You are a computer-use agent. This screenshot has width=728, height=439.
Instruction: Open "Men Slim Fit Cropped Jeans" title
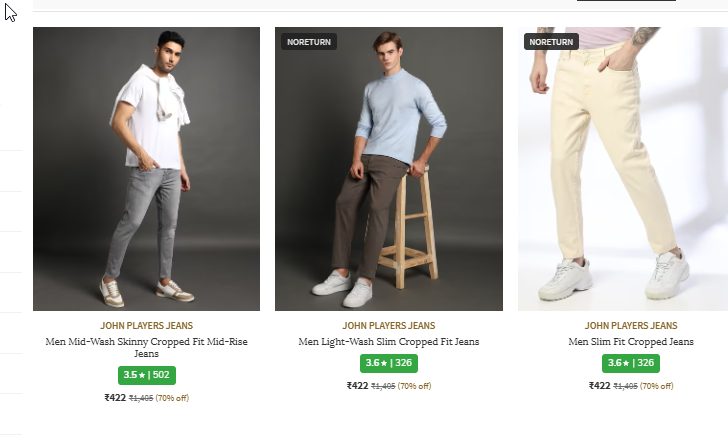pyautogui.click(x=631, y=342)
